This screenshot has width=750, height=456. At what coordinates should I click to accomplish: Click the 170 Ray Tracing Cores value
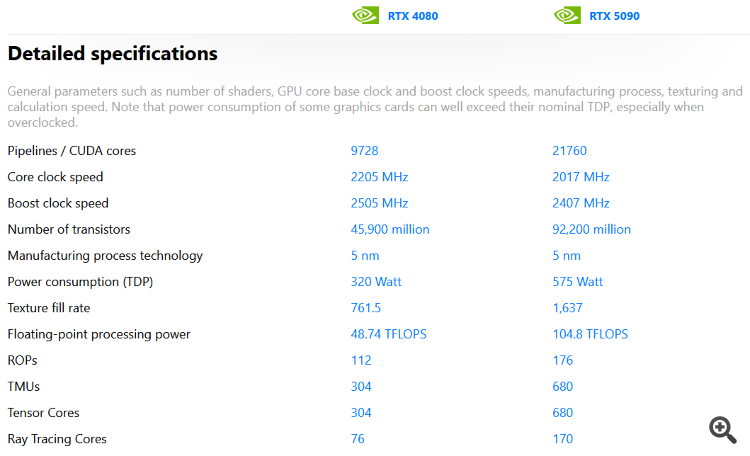pos(562,439)
